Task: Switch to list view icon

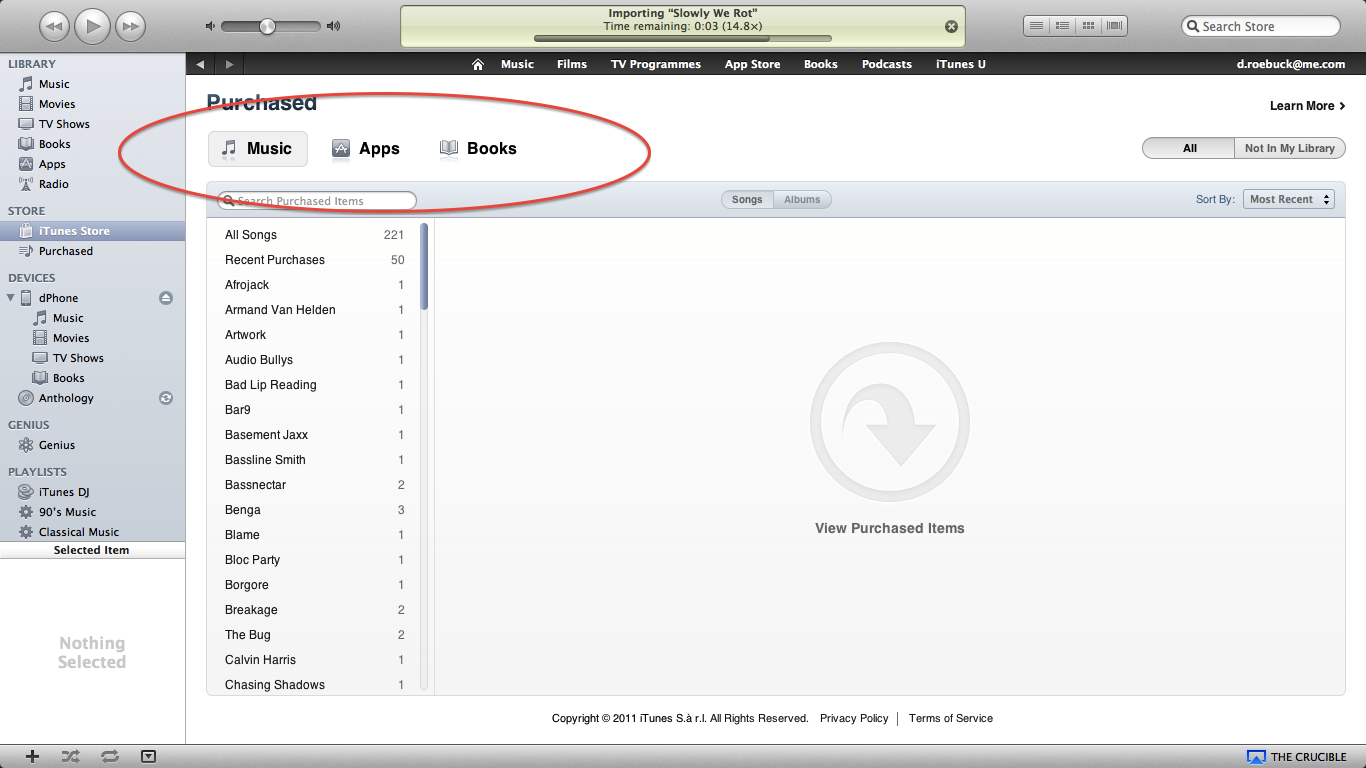Action: click(1036, 26)
